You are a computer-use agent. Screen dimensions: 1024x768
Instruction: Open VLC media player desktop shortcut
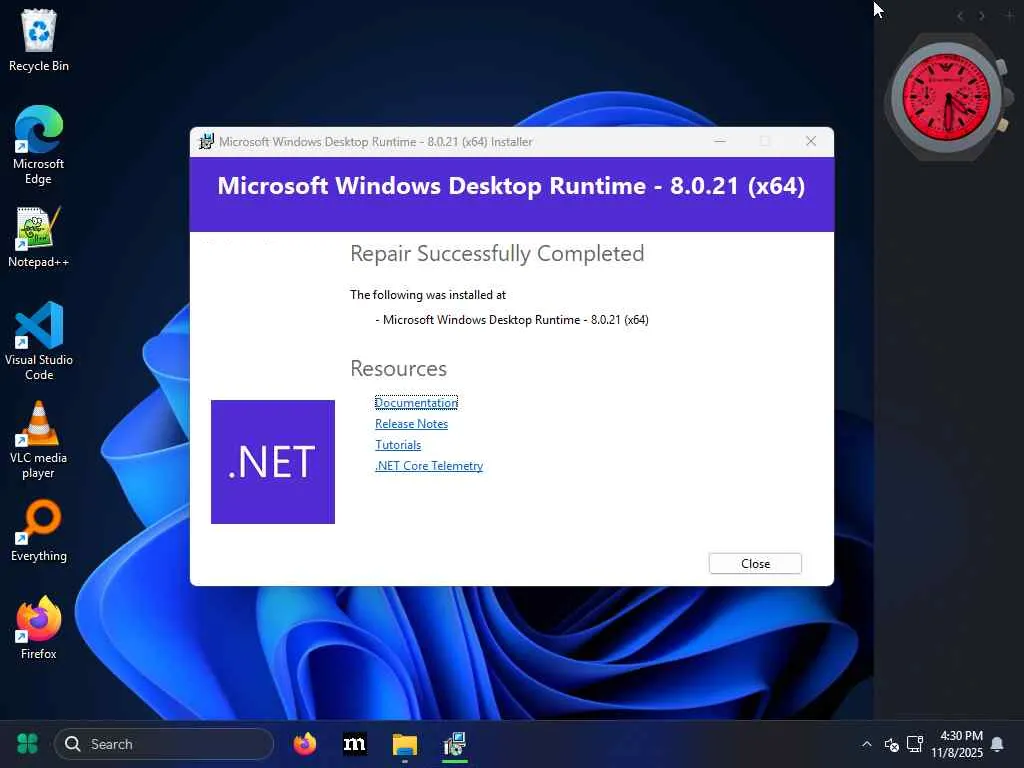[39, 440]
